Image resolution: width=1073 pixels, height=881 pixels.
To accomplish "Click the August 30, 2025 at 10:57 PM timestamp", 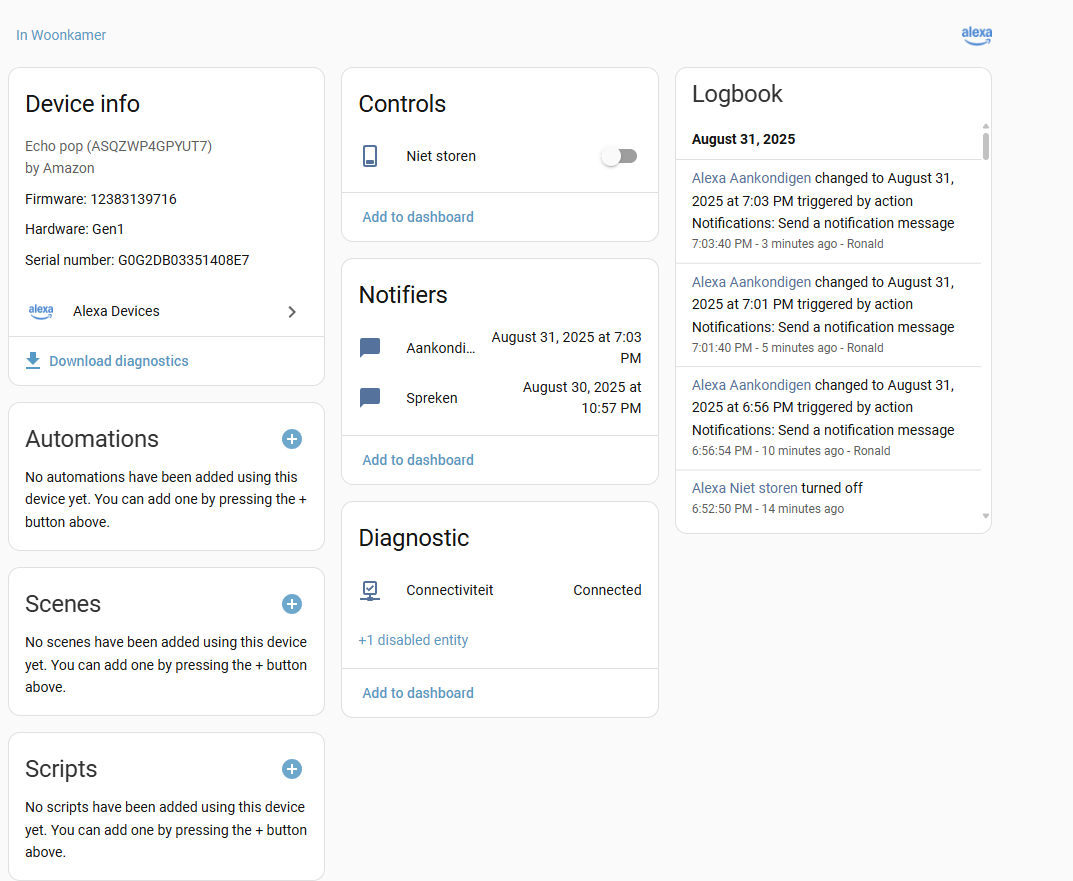I will click(582, 398).
